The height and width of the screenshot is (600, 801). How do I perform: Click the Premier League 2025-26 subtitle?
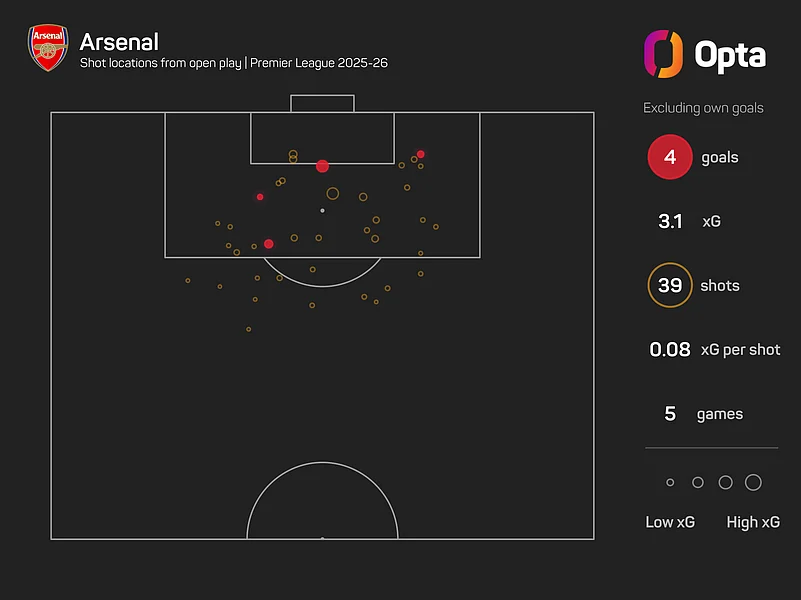pos(319,63)
